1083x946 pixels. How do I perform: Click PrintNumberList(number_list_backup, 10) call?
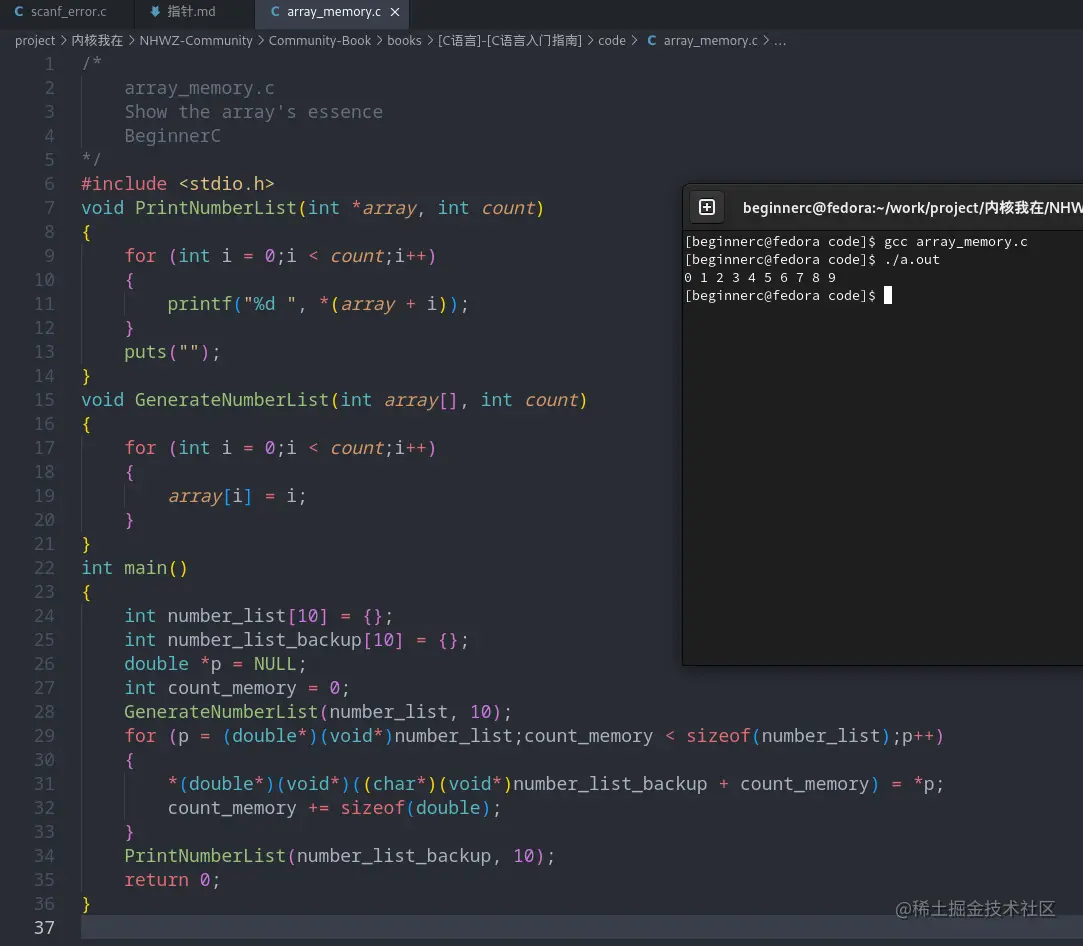click(x=339, y=856)
